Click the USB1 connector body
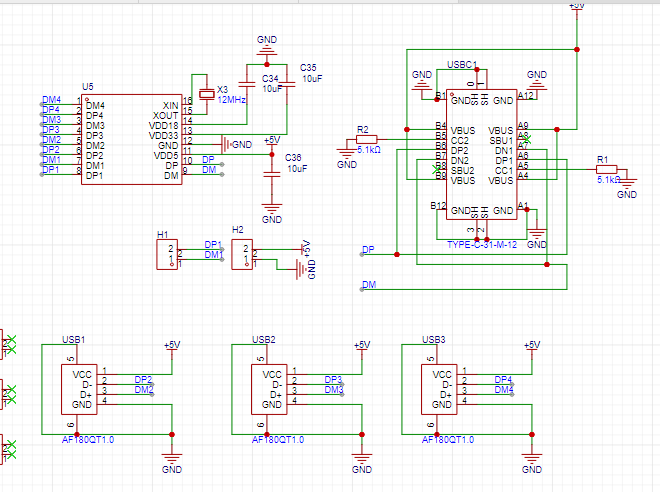This screenshot has height=492, width=660. [x=82, y=389]
